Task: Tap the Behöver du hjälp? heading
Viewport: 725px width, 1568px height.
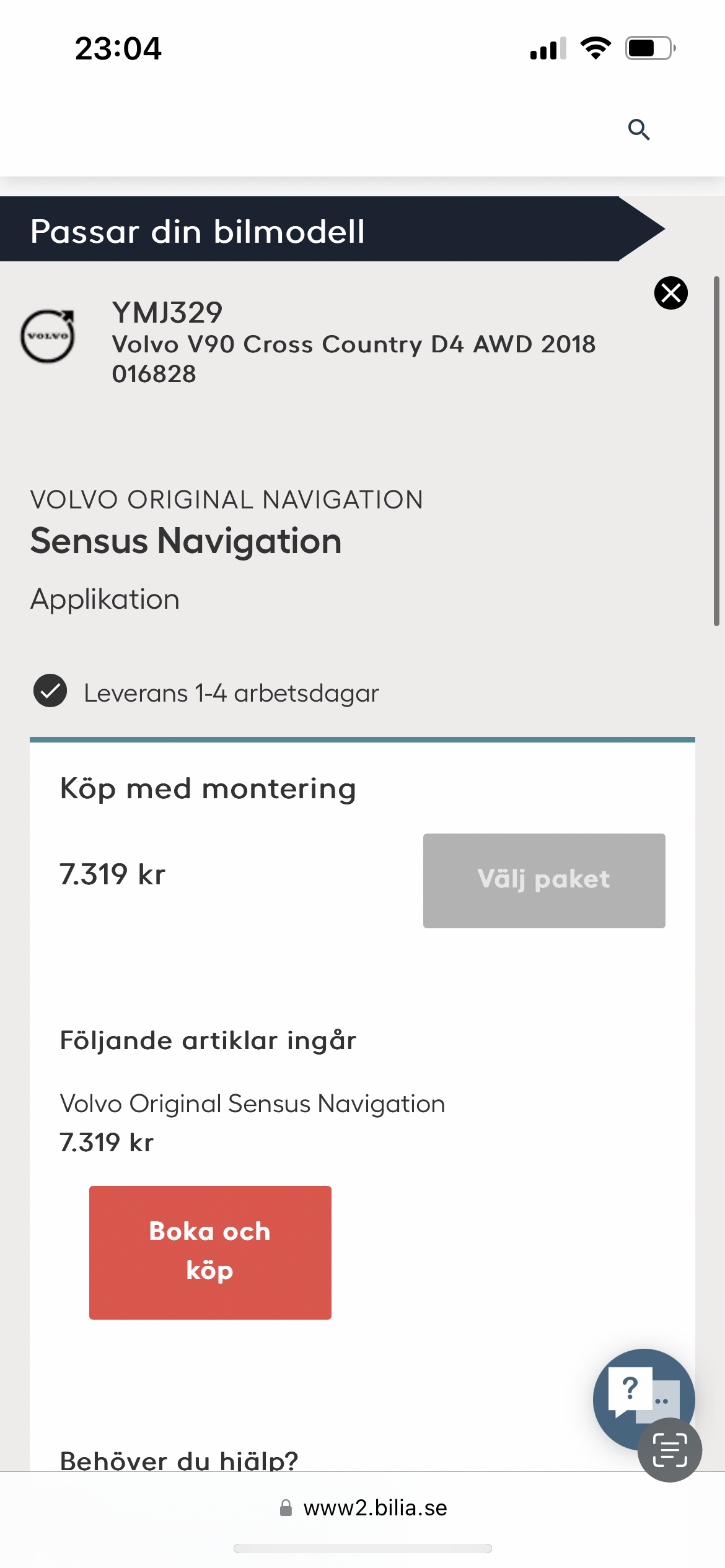Action: coord(179,1460)
